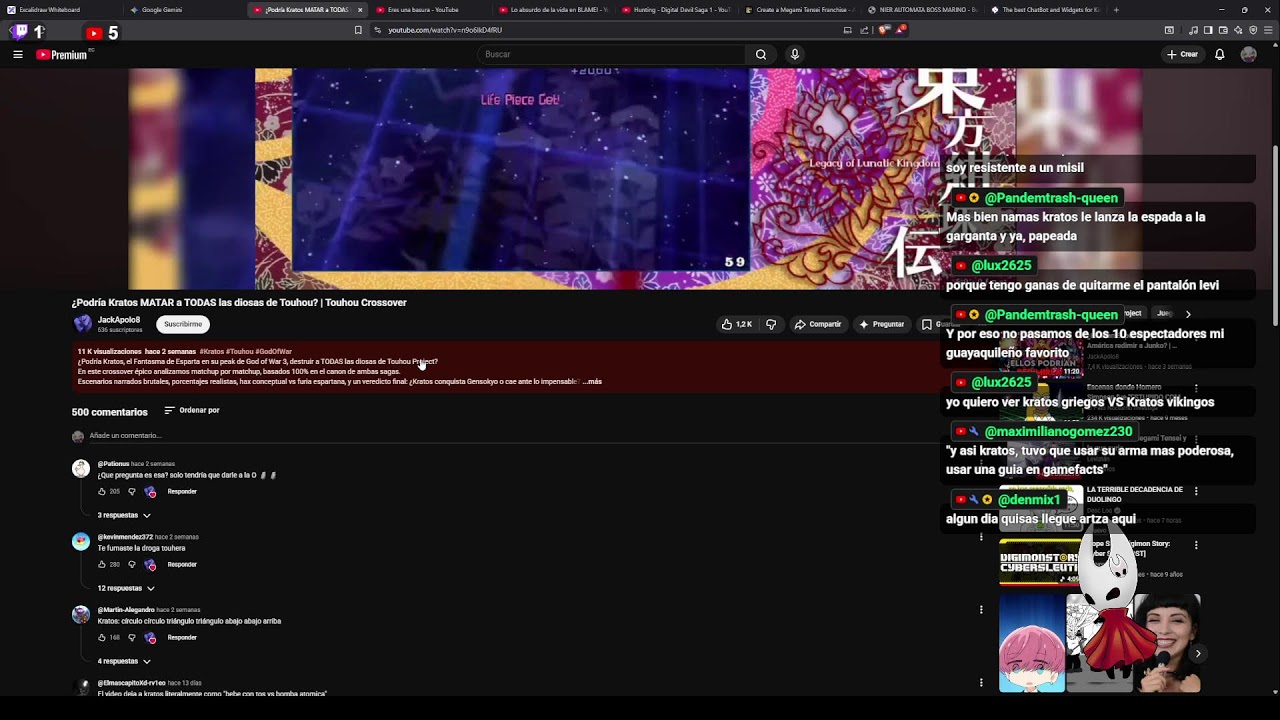
Task: Advance the Shorts carousel with the right arrow
Action: (x=1197, y=654)
